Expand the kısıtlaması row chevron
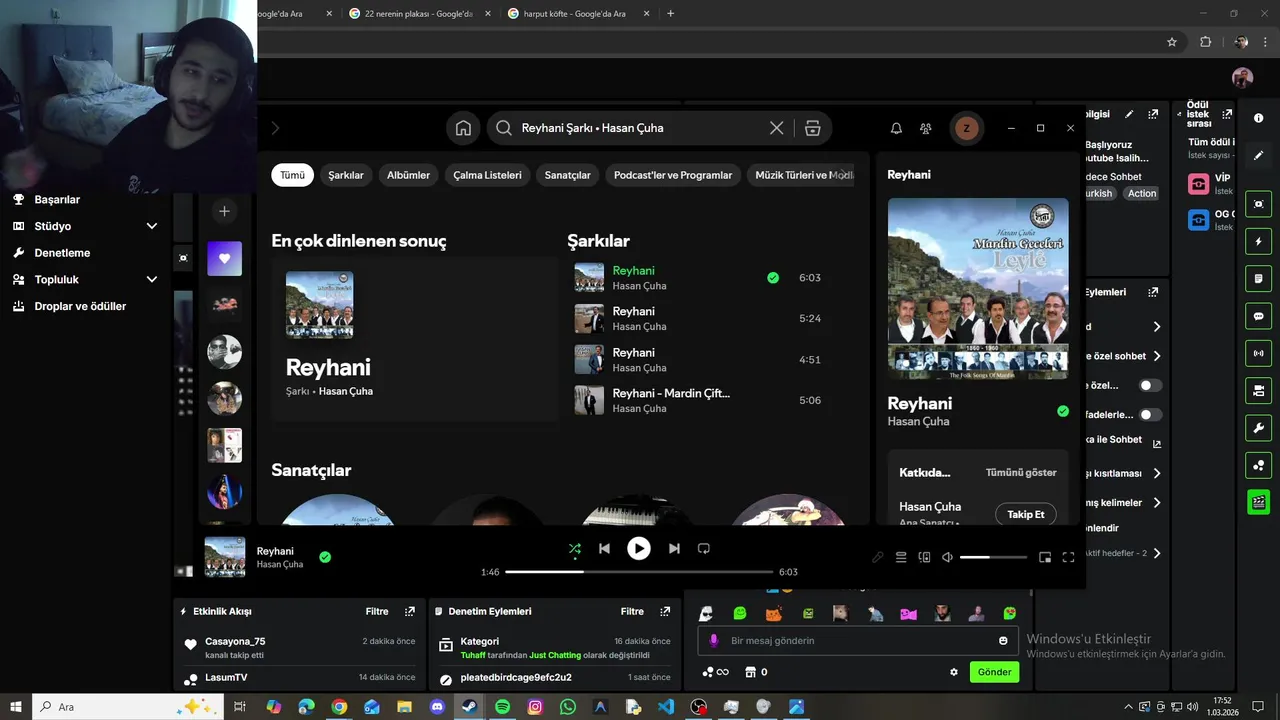The height and width of the screenshot is (720, 1280). click(x=1157, y=473)
